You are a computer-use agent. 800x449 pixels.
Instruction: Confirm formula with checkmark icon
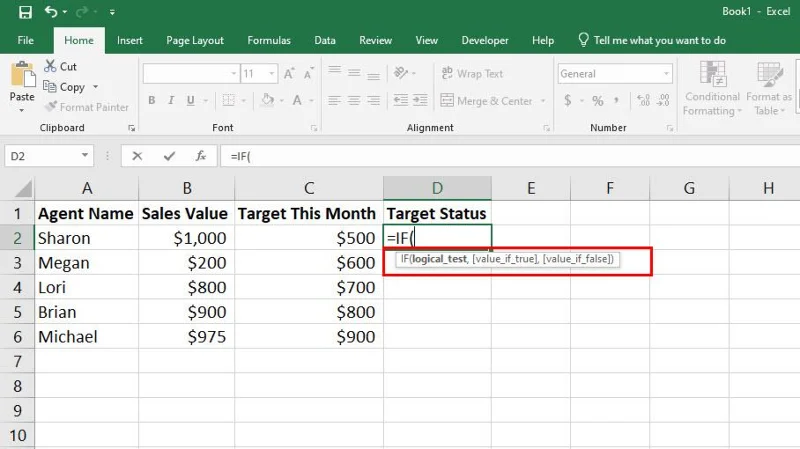click(x=169, y=156)
